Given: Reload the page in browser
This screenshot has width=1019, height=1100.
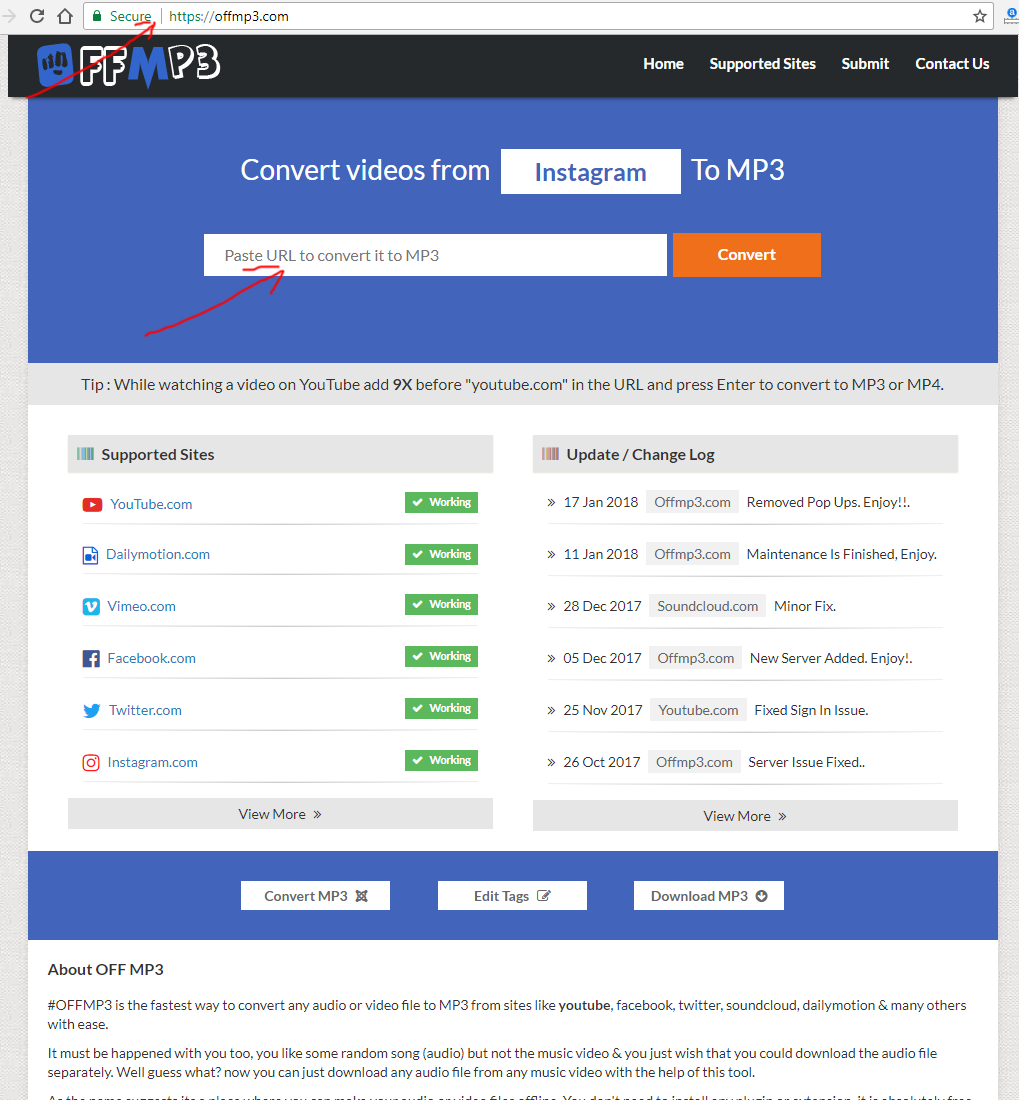Looking at the screenshot, I should coord(37,16).
